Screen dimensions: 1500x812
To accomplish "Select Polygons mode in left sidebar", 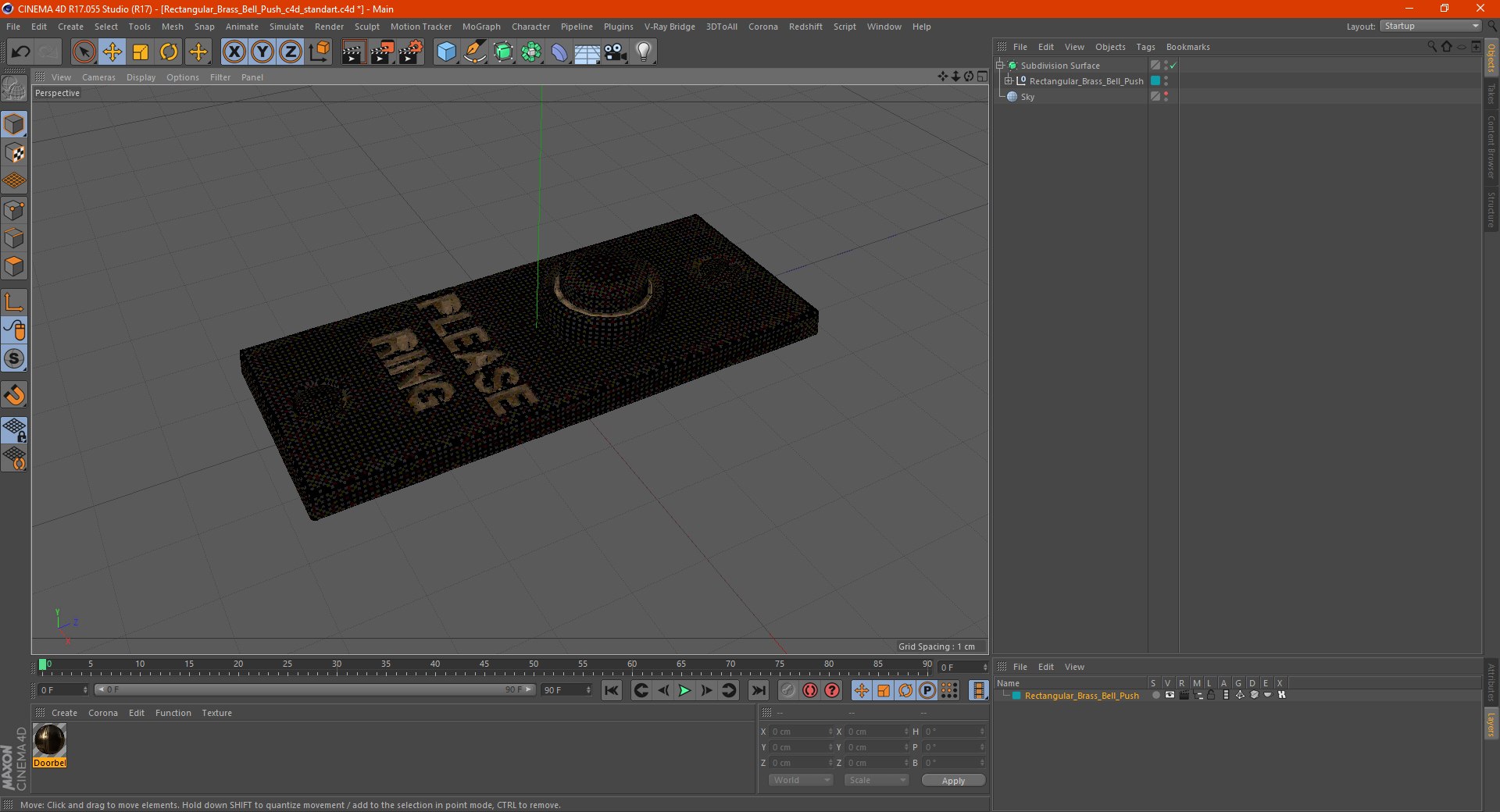I will pyautogui.click(x=15, y=266).
